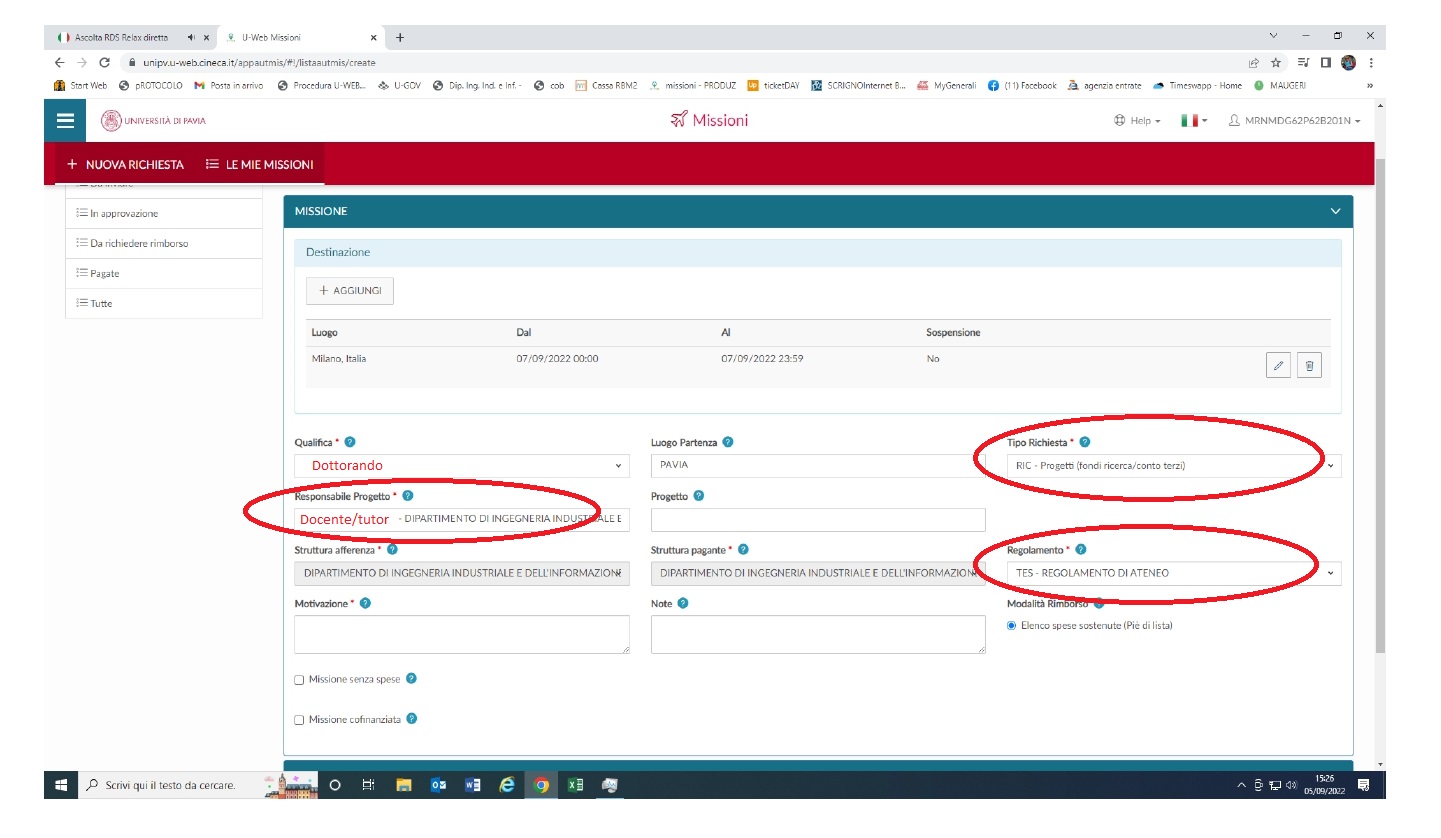The height and width of the screenshot is (838, 1441).
Task: Open the hamburger menu icon
Action: (65, 121)
